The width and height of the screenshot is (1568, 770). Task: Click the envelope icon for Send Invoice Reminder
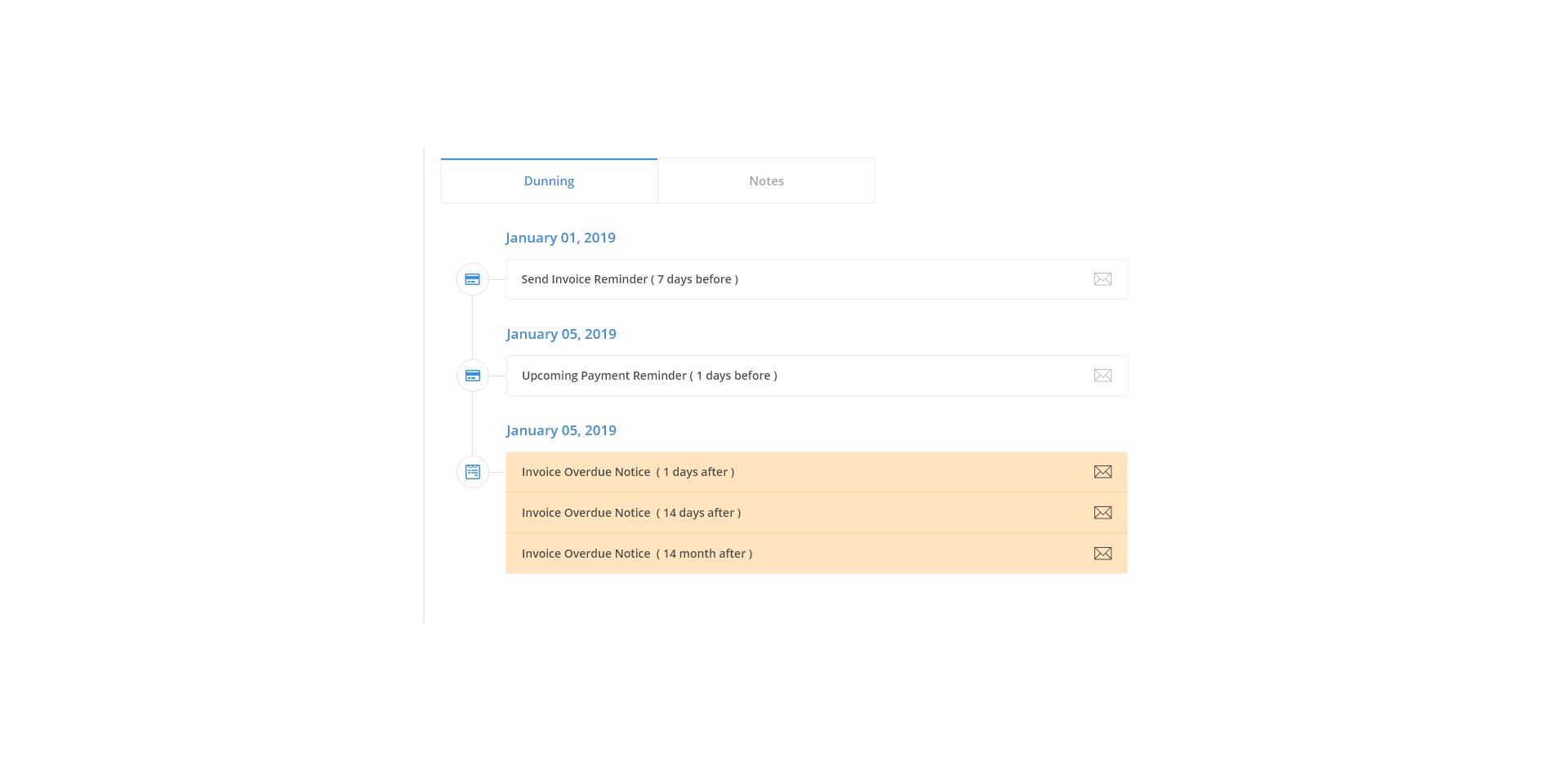click(1102, 279)
